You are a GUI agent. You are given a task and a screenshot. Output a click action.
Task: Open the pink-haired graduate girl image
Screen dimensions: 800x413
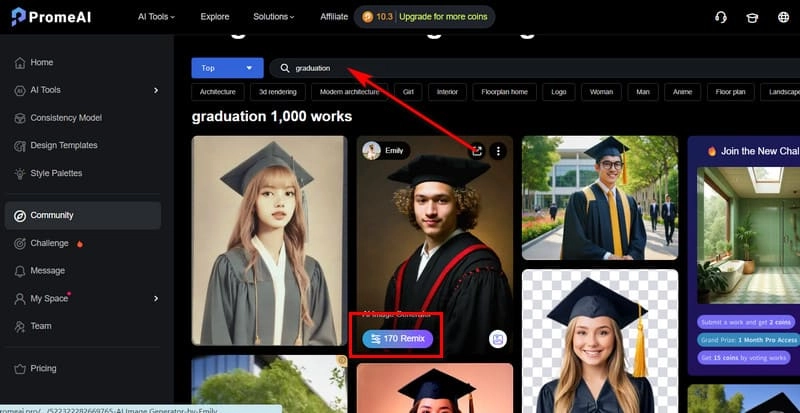click(269, 240)
